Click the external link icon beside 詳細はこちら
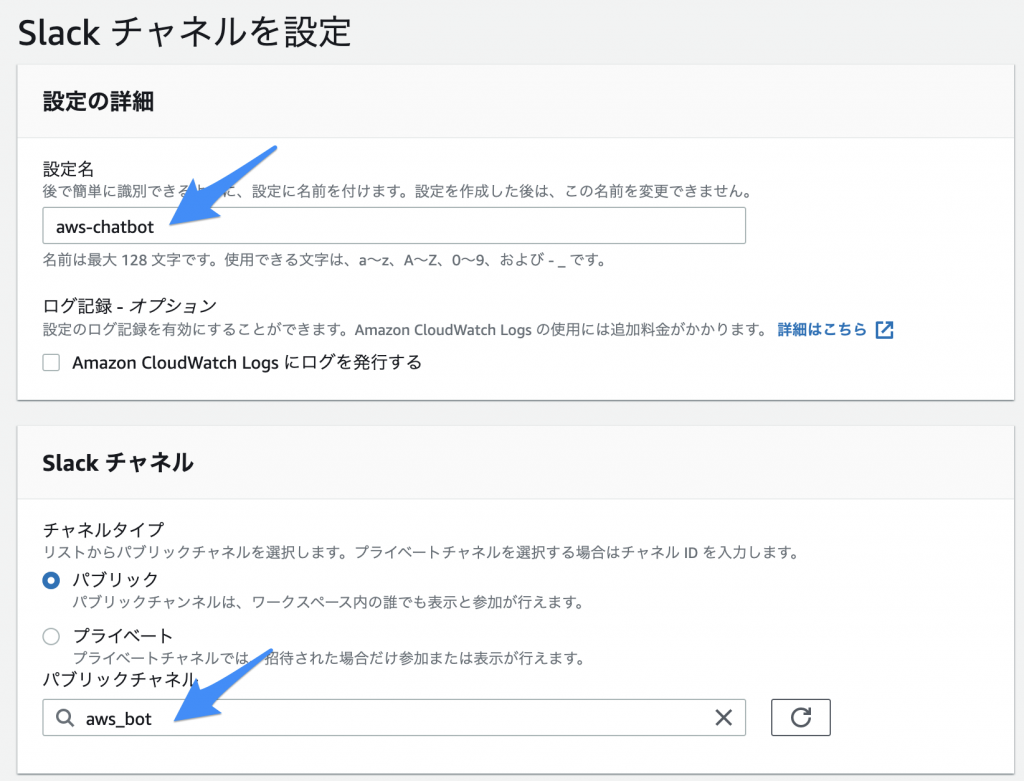Screen dimensions: 1024x781 (884, 330)
